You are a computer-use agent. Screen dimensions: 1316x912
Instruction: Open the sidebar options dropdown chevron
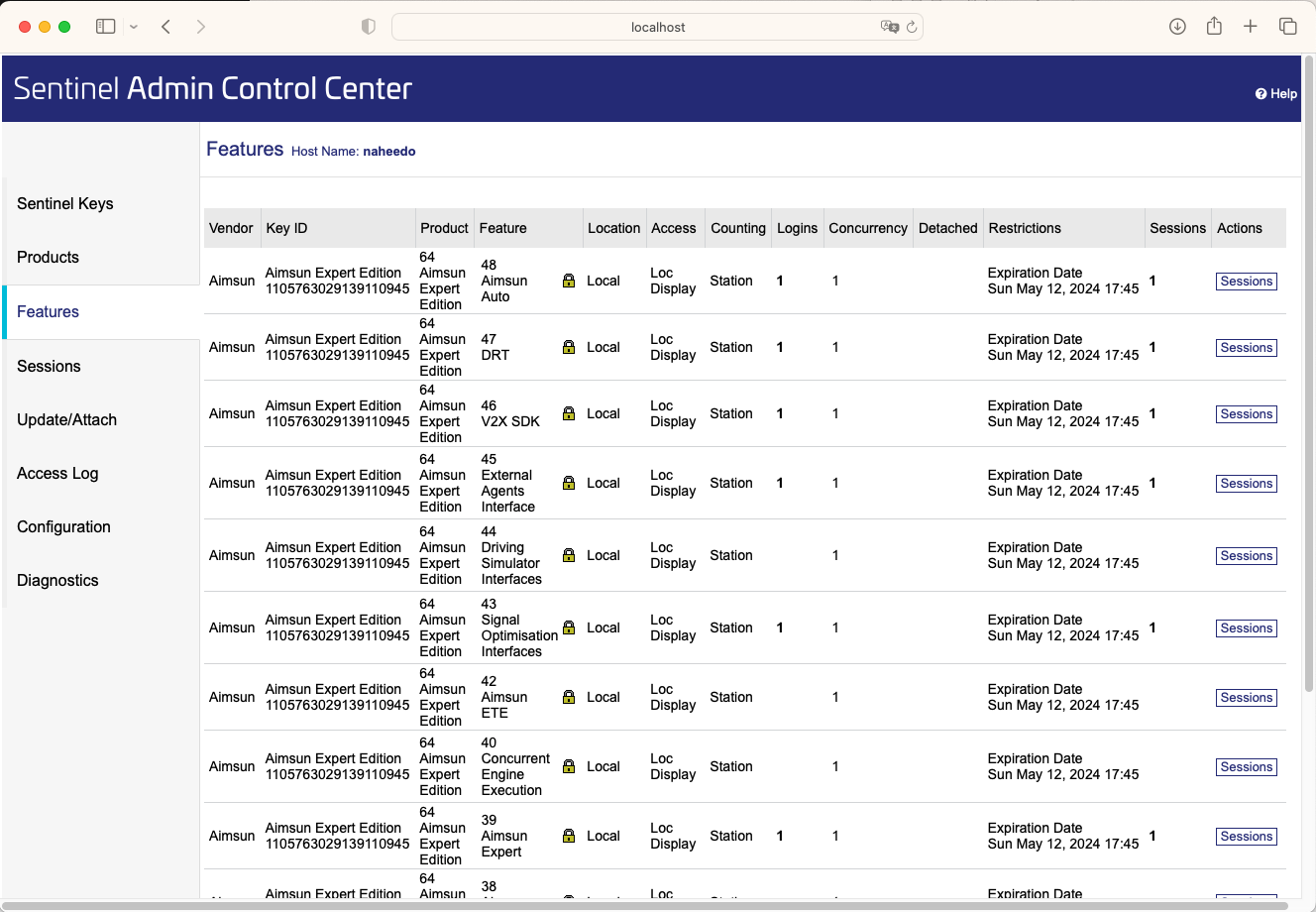pyautogui.click(x=134, y=27)
